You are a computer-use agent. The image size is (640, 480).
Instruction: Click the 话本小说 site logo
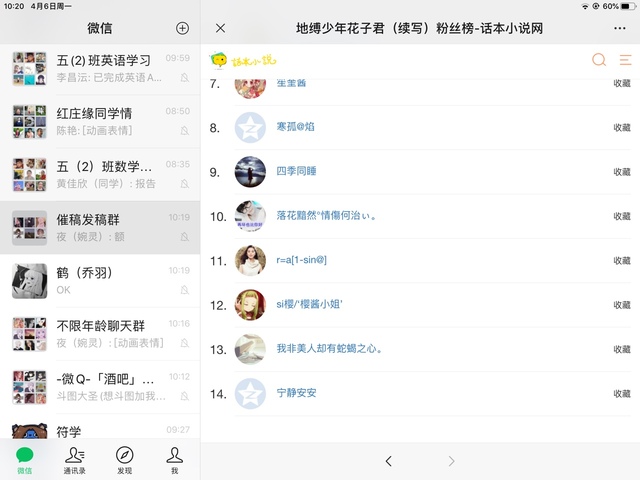(243, 60)
